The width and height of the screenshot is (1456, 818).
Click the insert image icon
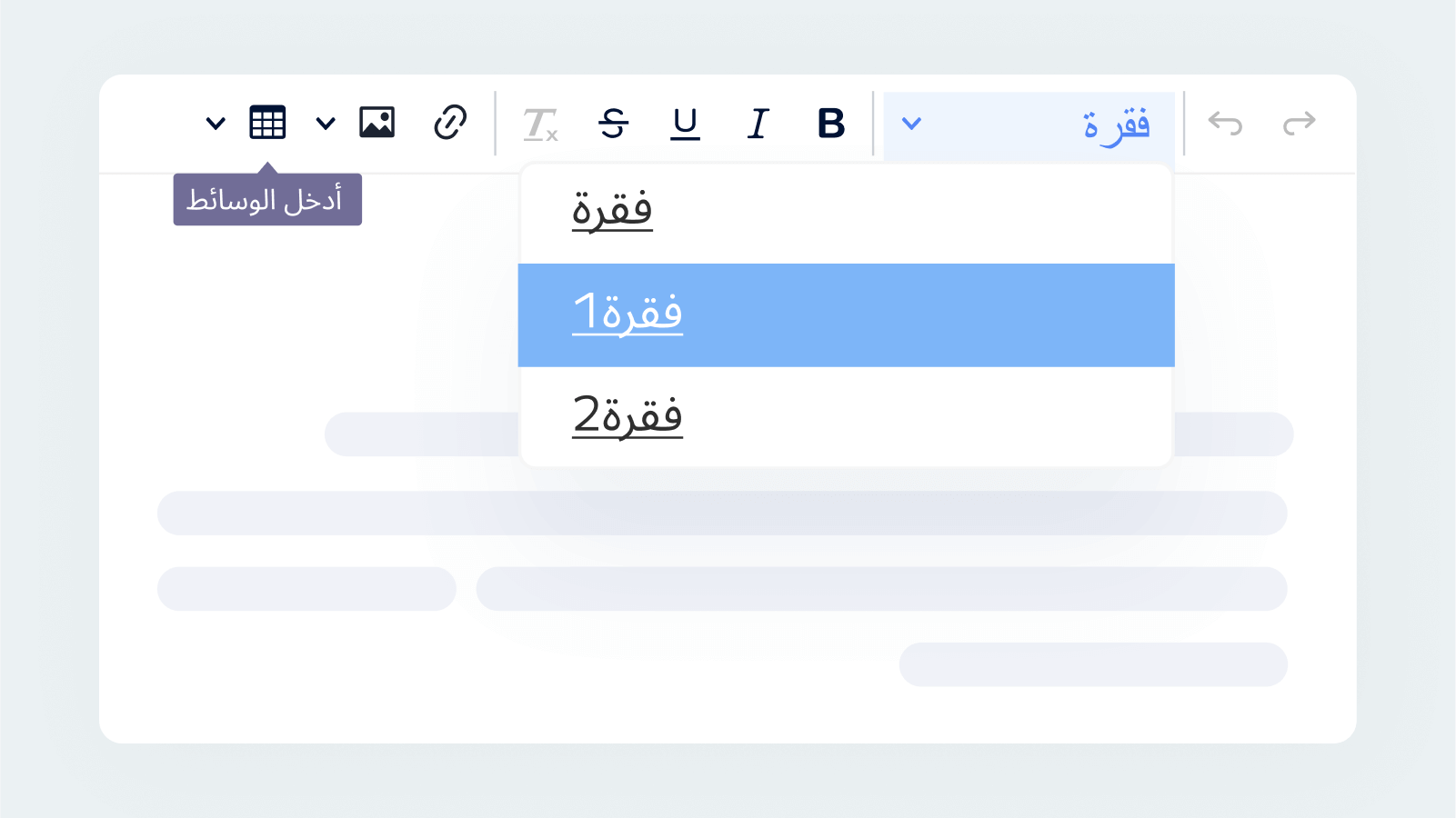pos(377,122)
